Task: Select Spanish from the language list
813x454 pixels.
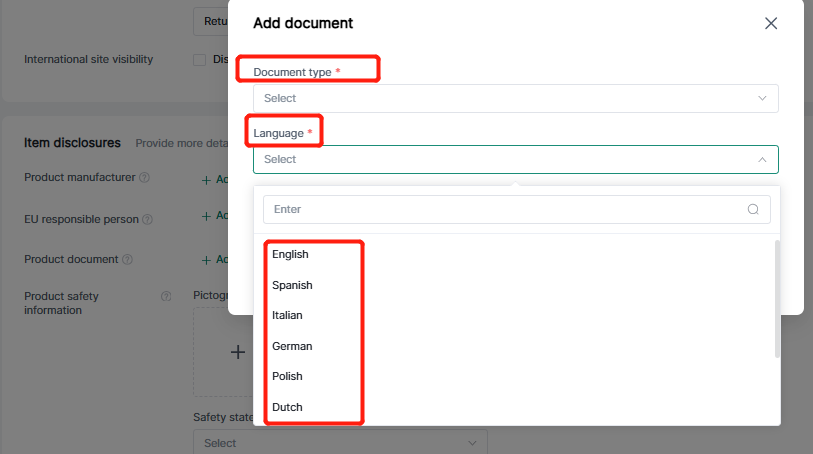Action: point(292,285)
